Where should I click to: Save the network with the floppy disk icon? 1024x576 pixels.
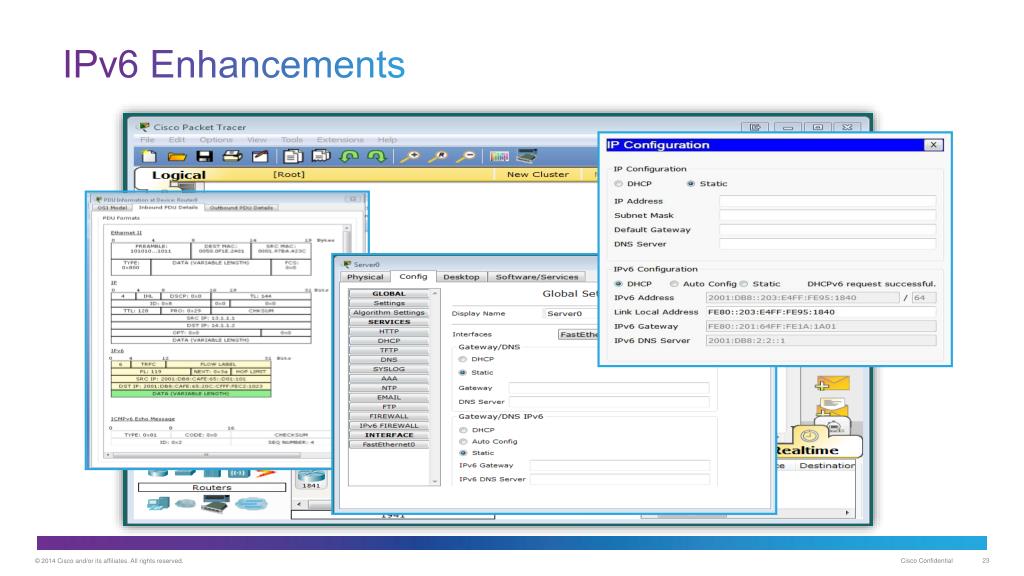pos(204,156)
